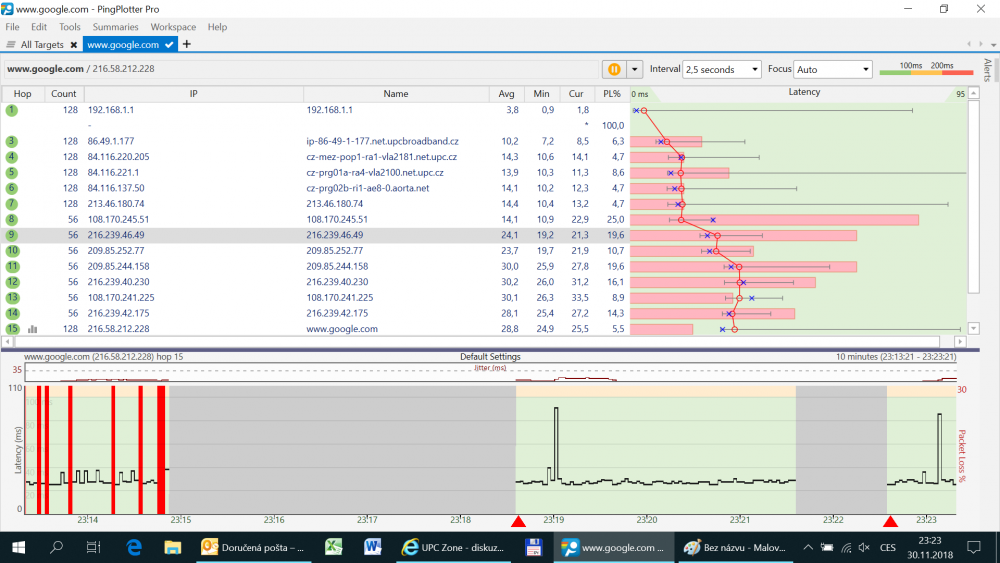The width and height of the screenshot is (1000, 563).
Task: Click hop 10 green circle icon
Action: [11, 251]
